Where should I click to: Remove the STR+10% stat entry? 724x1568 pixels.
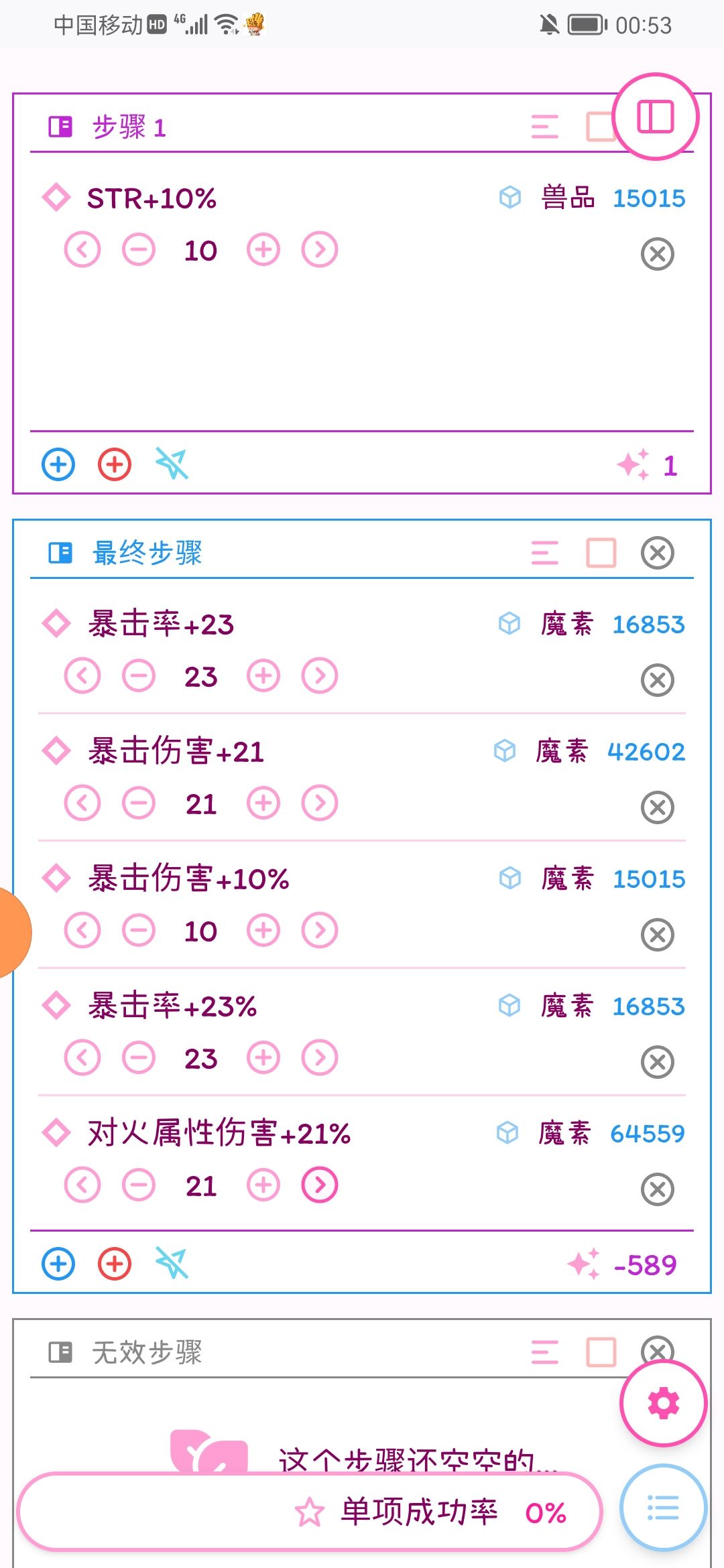[657, 255]
